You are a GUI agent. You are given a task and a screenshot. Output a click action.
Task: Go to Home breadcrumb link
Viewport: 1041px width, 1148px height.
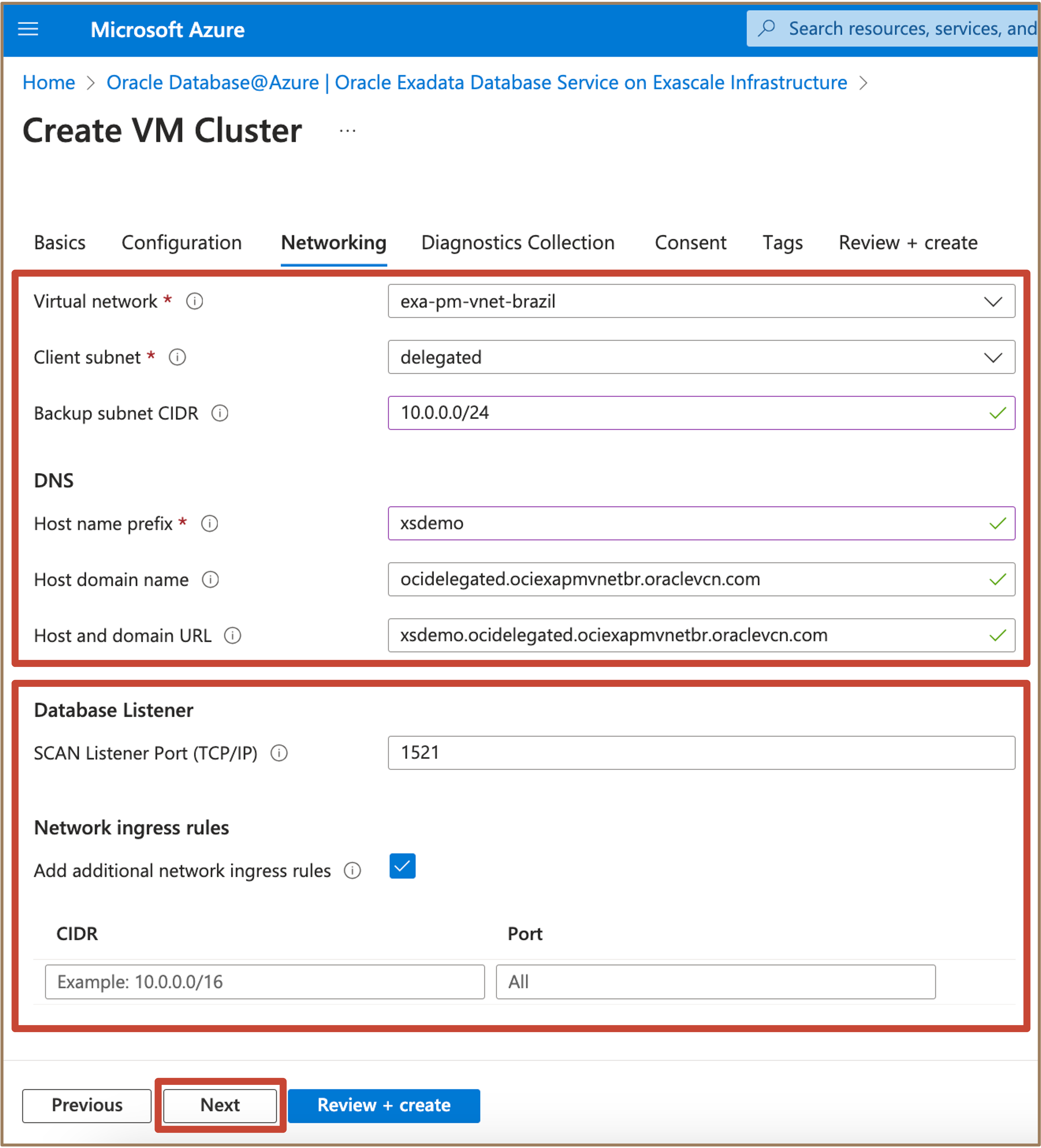pos(49,83)
